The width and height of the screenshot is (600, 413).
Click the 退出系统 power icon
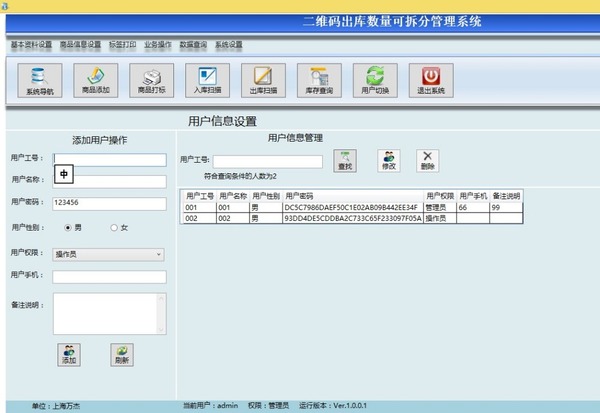pos(431,79)
